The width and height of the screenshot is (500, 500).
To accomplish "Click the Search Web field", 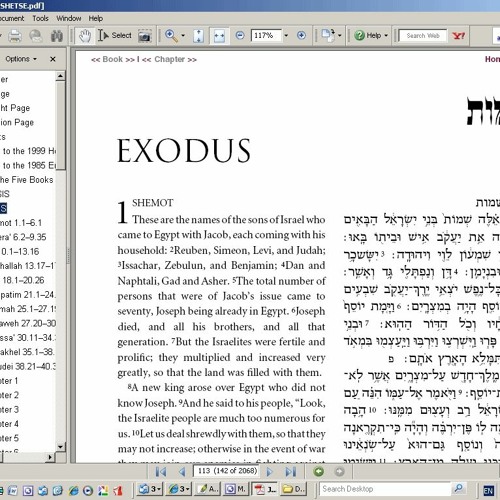I will [x=423, y=36].
